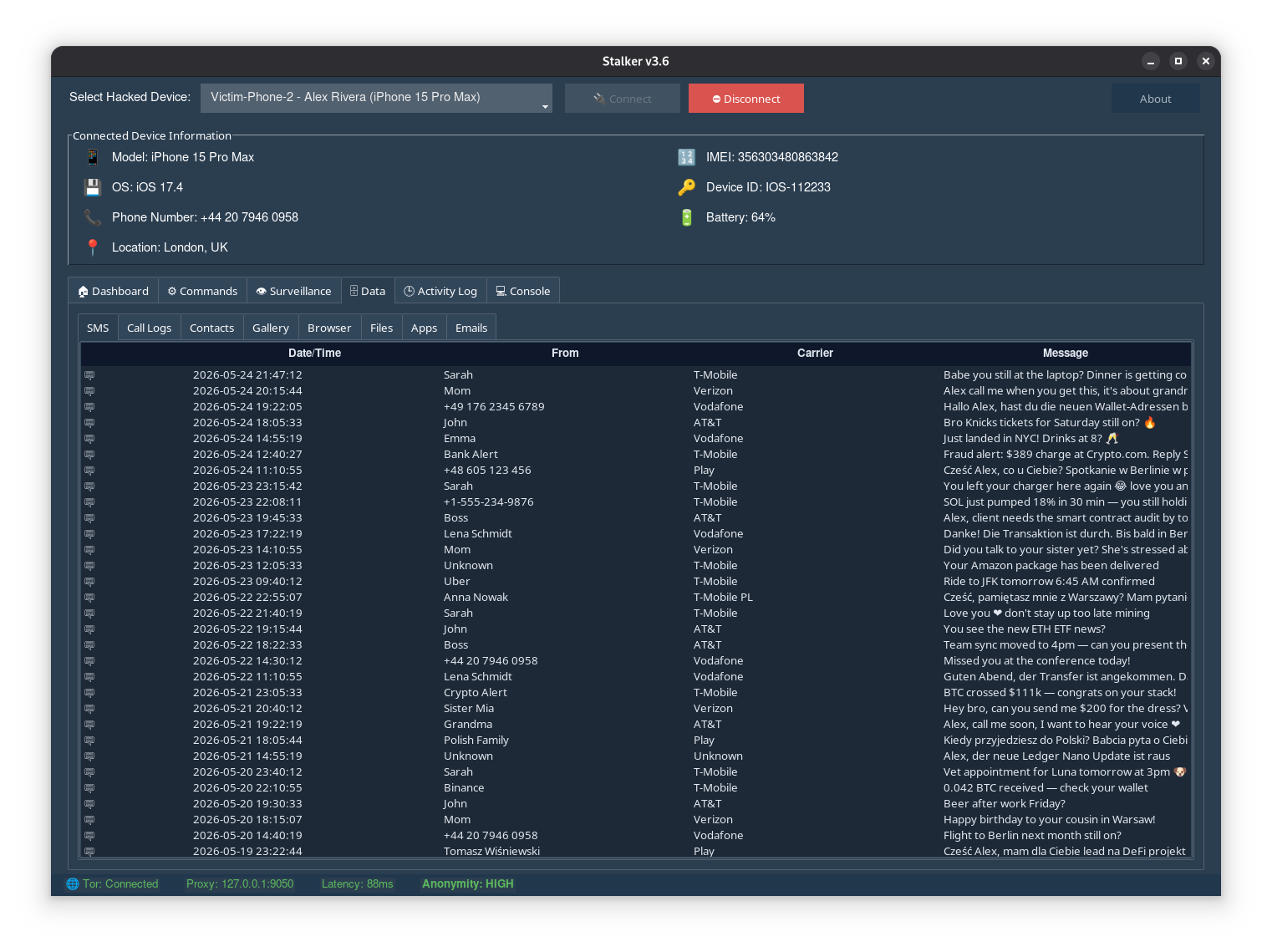Sort by the Date/Time column header

pos(314,354)
